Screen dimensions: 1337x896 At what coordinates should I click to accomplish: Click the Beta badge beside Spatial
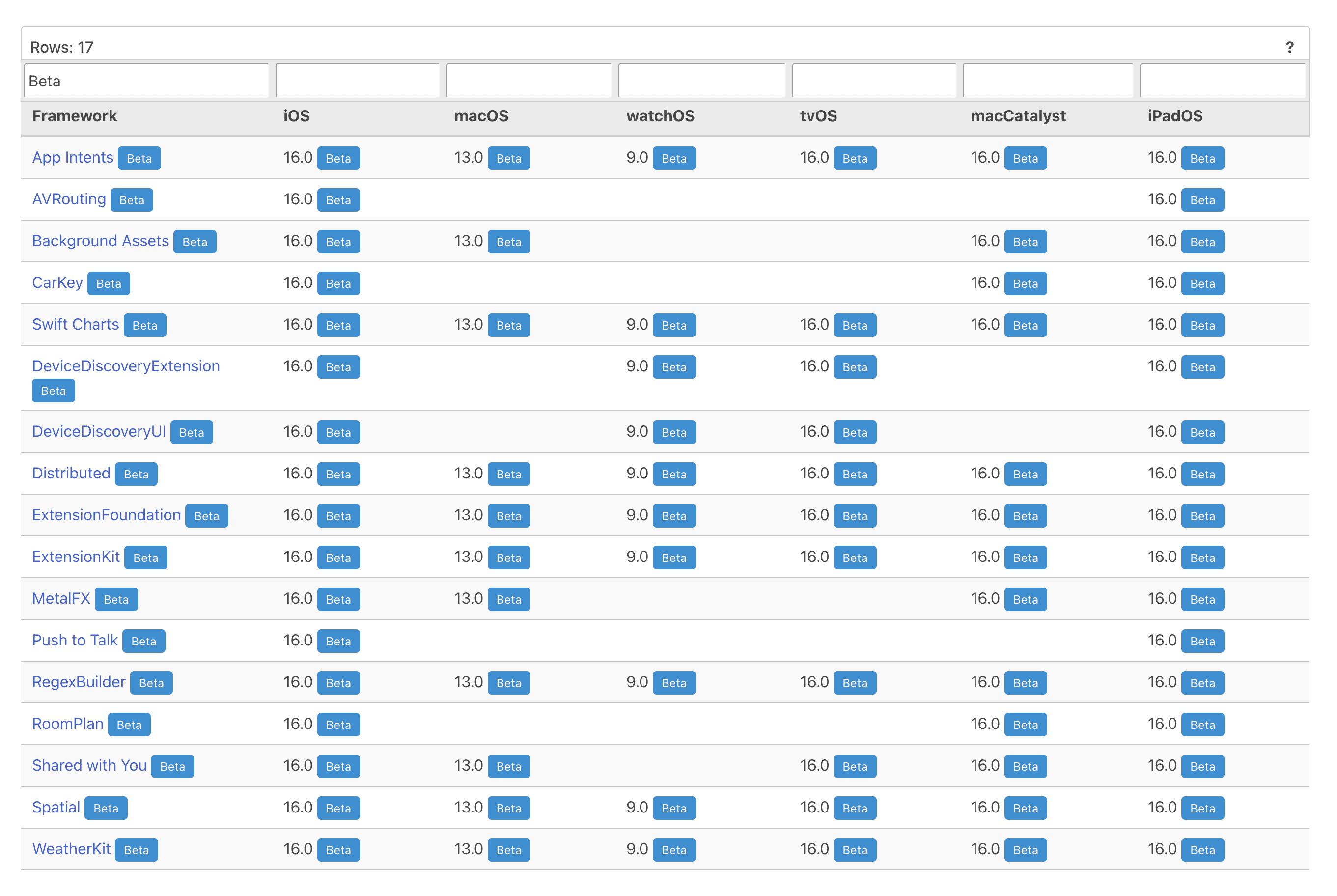pos(106,809)
